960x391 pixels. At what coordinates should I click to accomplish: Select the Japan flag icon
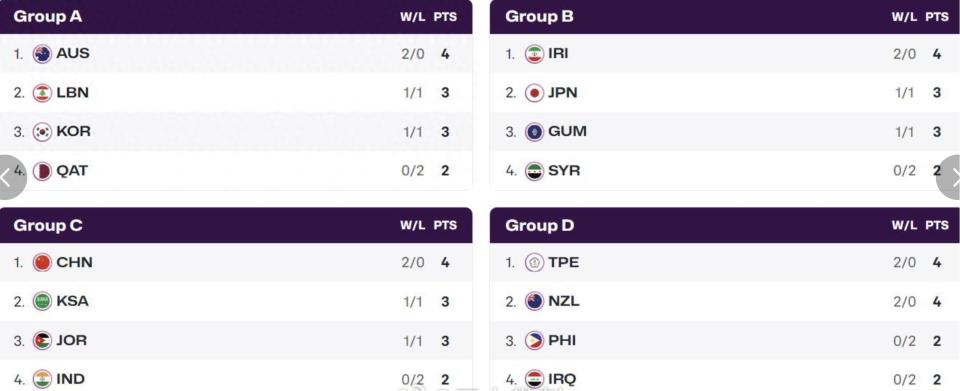pyautogui.click(x=534, y=93)
